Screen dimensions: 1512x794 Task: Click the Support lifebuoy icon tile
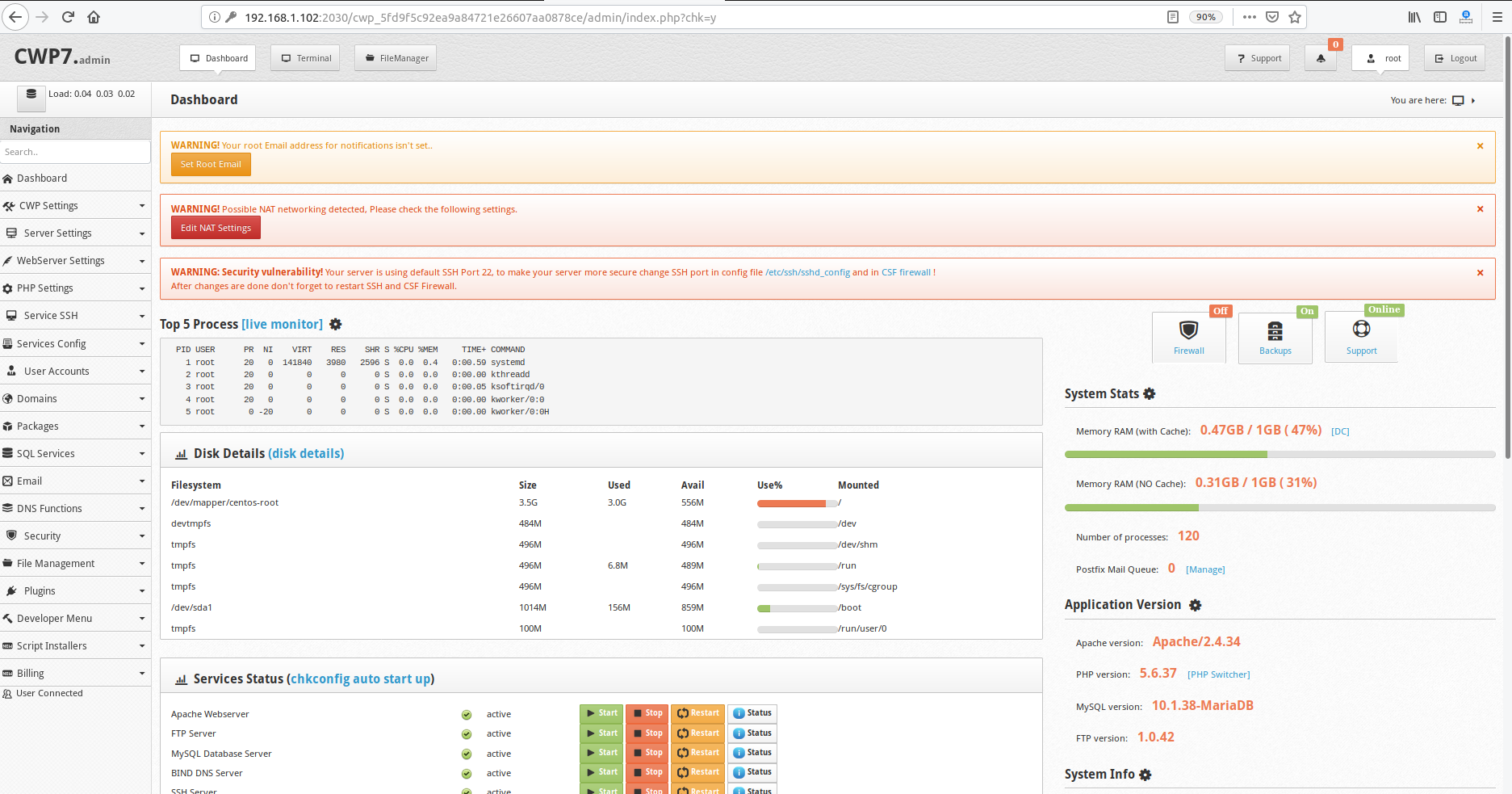click(1361, 330)
